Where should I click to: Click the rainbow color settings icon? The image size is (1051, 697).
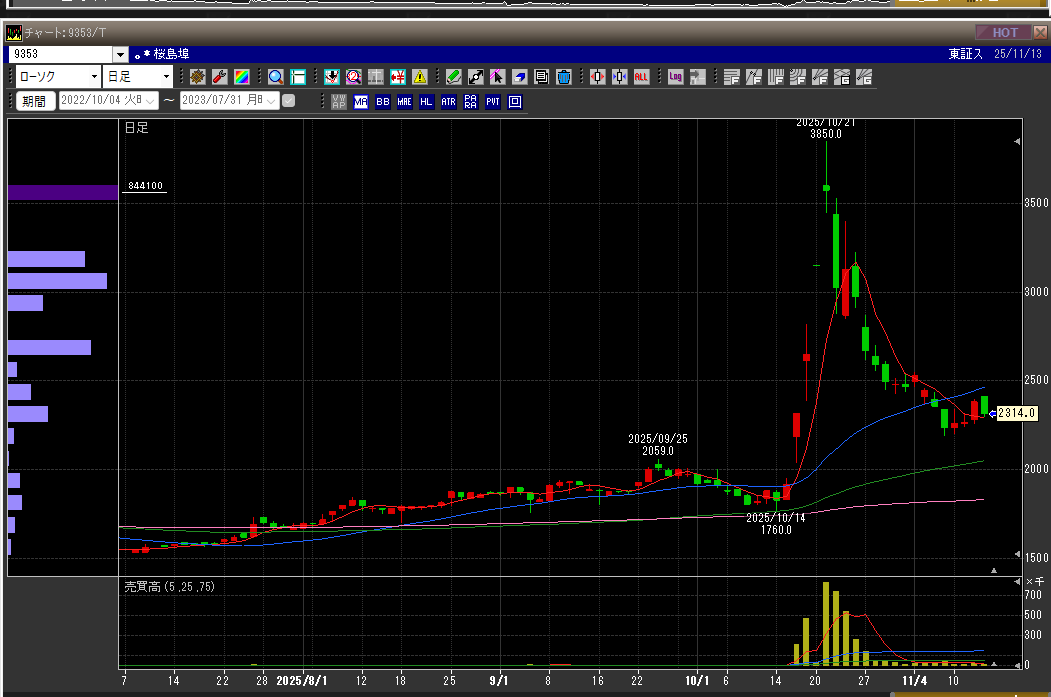pyautogui.click(x=241, y=76)
